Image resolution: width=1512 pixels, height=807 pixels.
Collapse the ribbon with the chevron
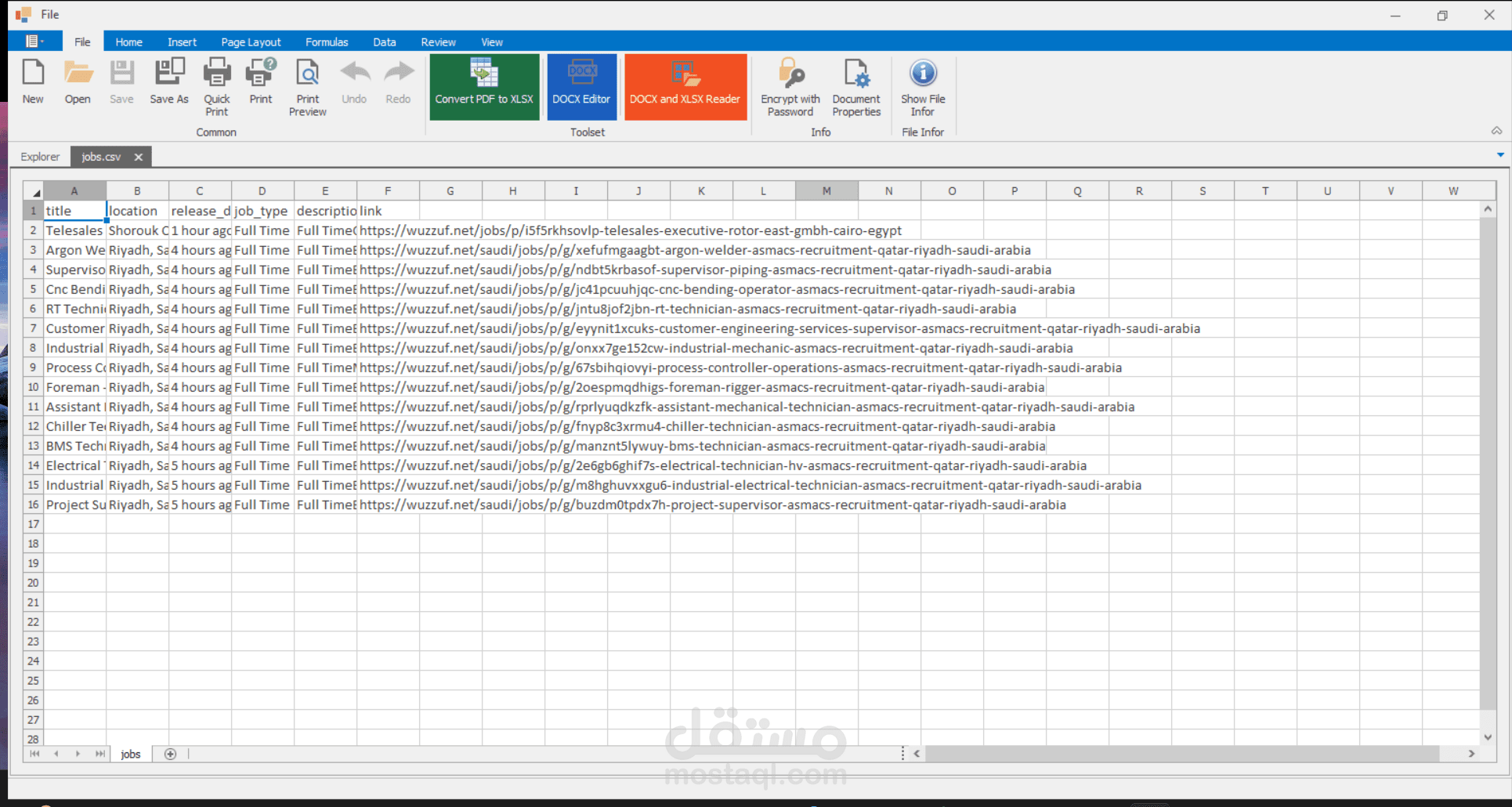[1496, 131]
